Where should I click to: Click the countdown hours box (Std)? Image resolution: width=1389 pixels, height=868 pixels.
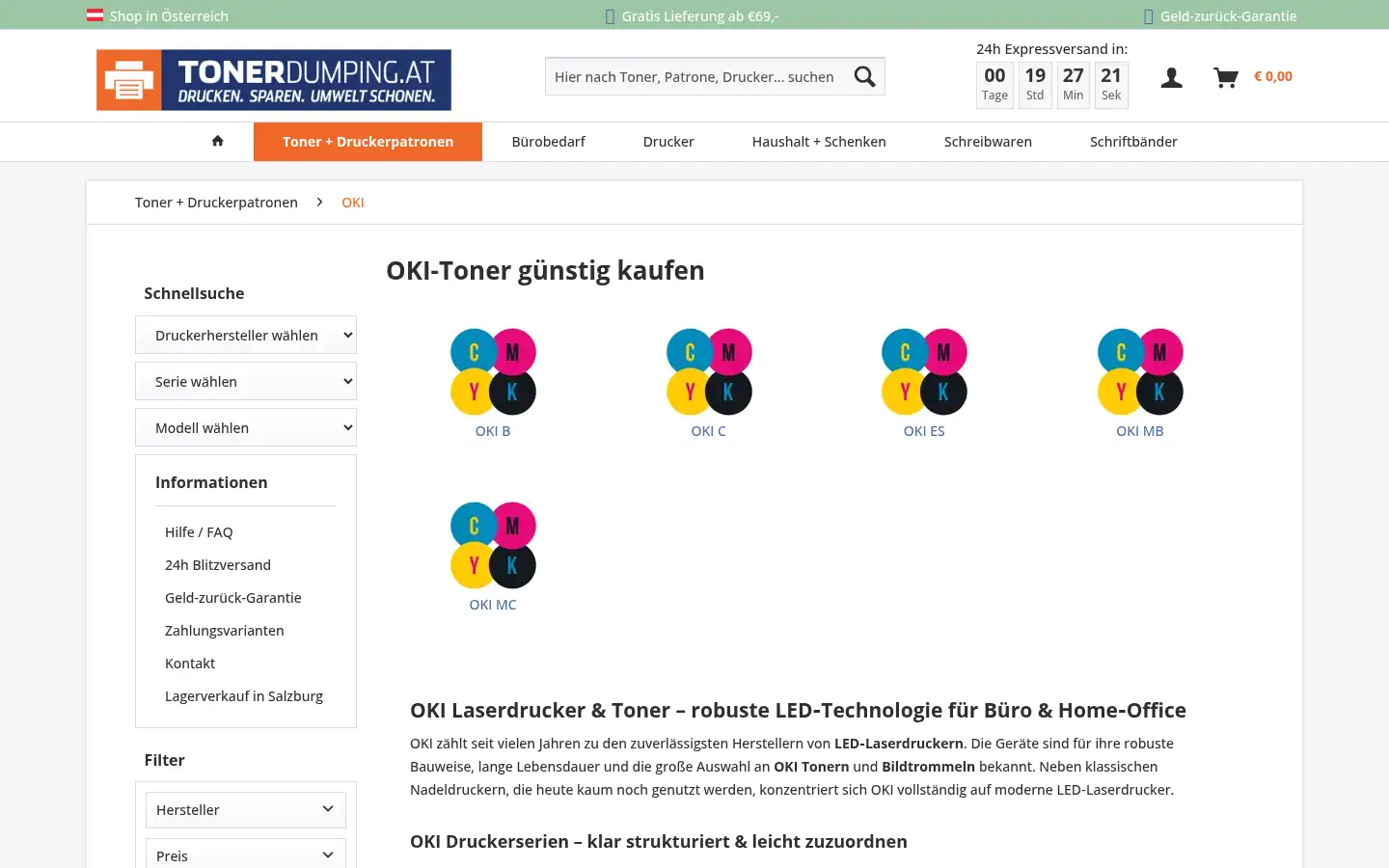pos(1035,84)
